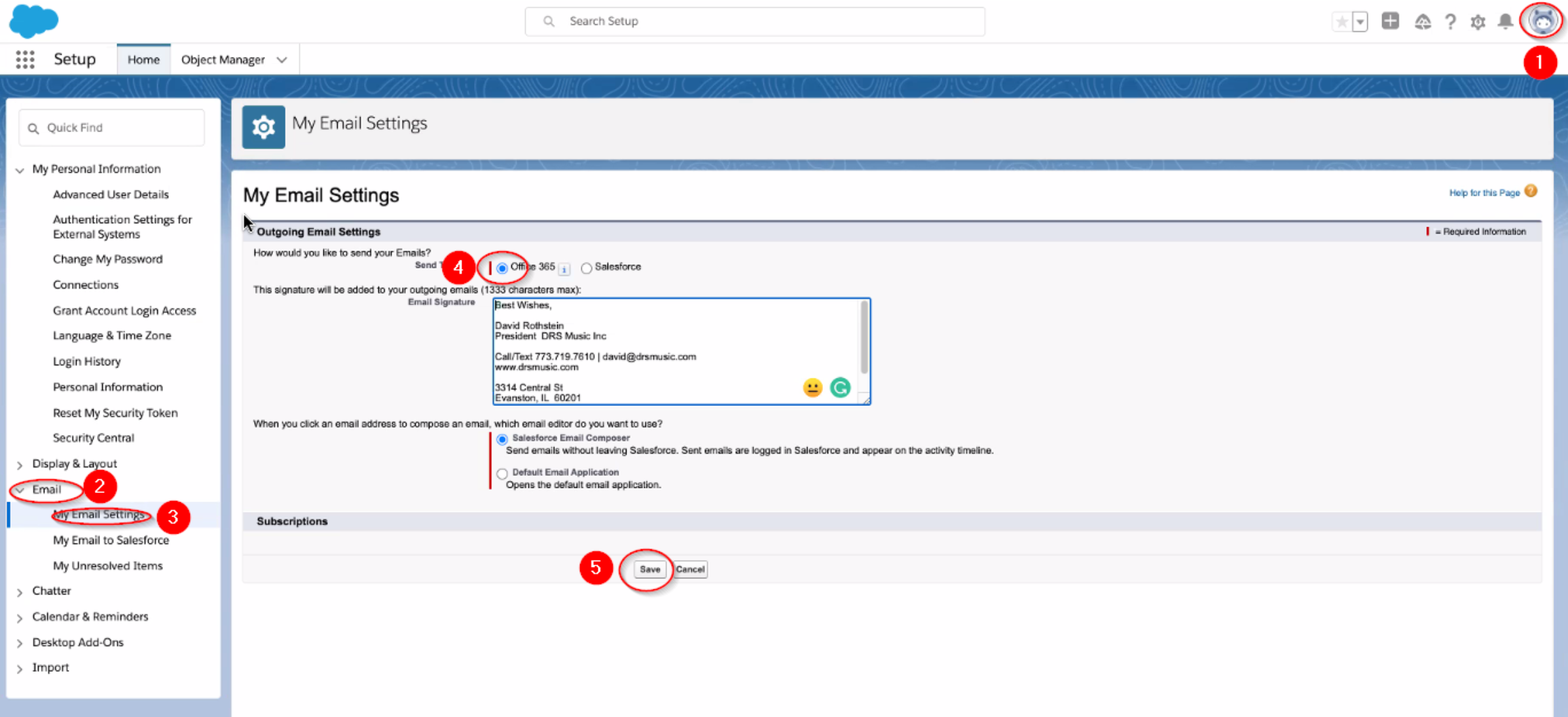Expand the Chatter section in sidebar

20,592
